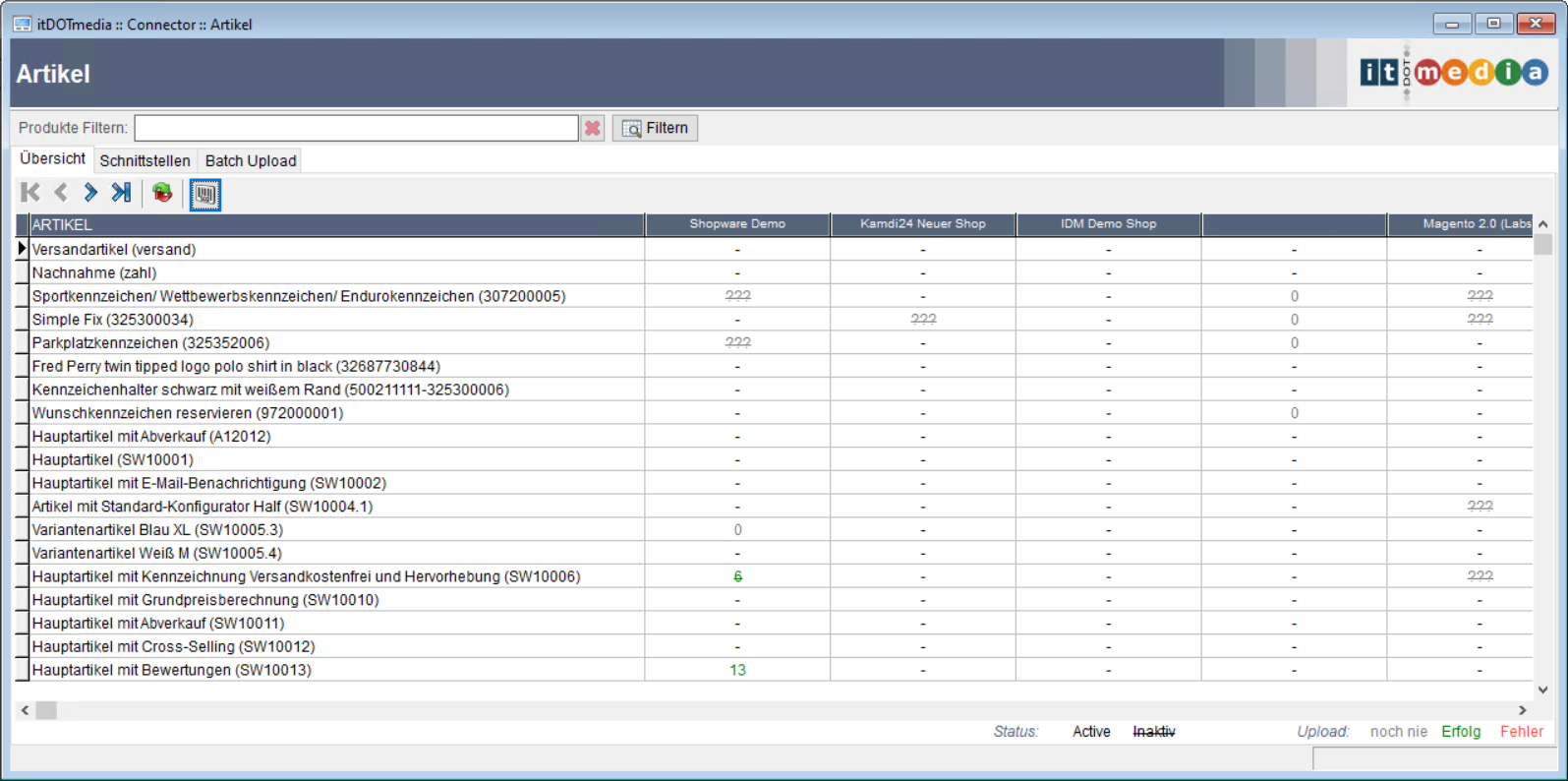Toggle the barcode view button
Screen dimensions: 1568x781
click(204, 194)
